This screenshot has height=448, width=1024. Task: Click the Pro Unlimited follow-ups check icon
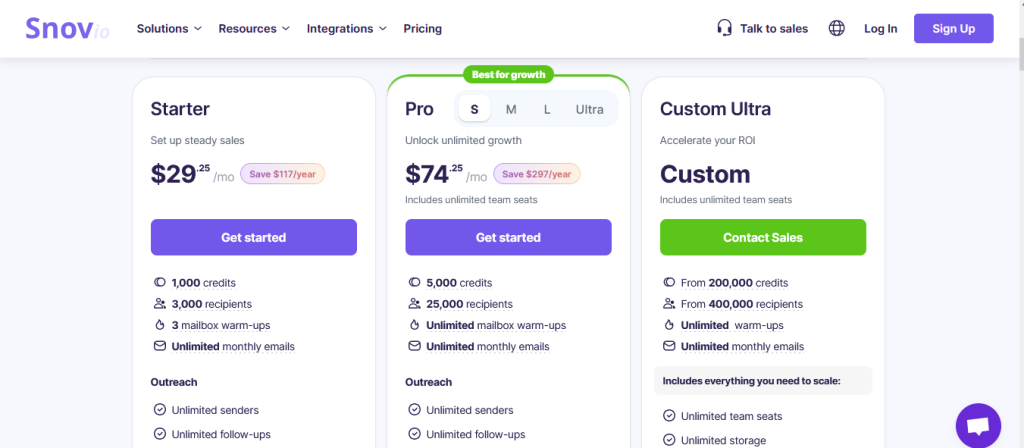tap(414, 434)
